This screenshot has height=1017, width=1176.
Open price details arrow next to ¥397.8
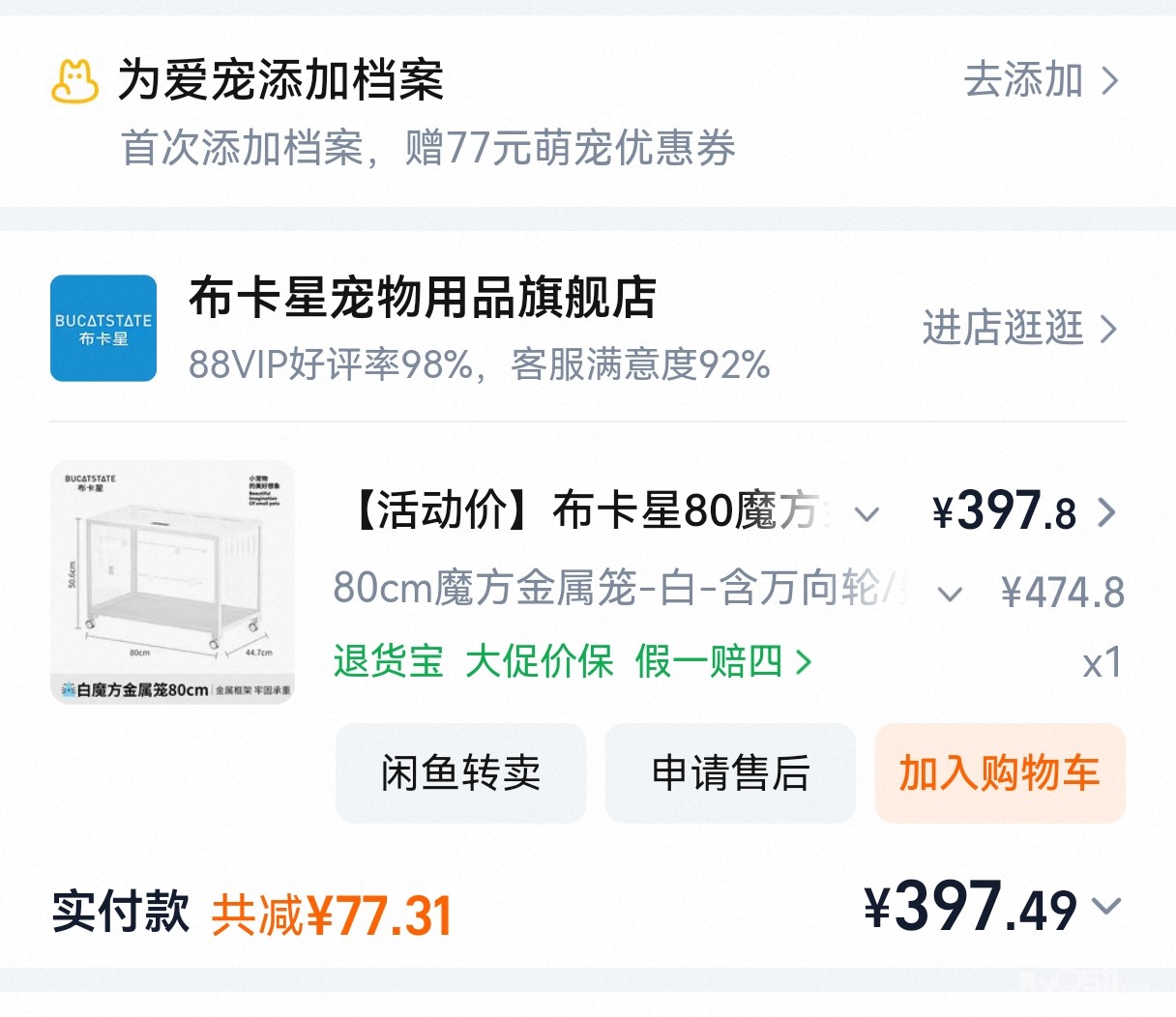click(x=1107, y=512)
